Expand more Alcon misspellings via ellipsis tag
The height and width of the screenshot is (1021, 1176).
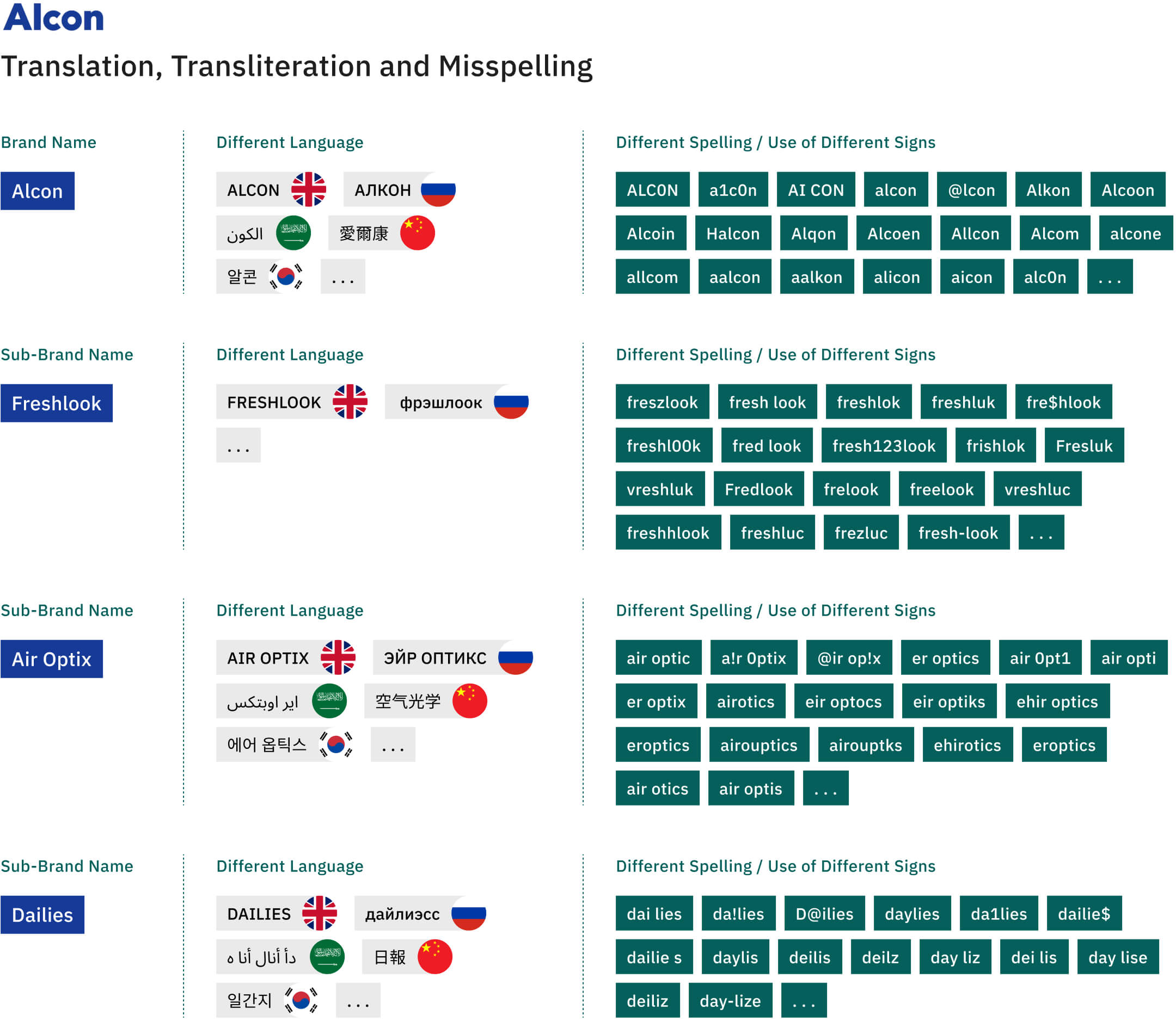(1109, 276)
